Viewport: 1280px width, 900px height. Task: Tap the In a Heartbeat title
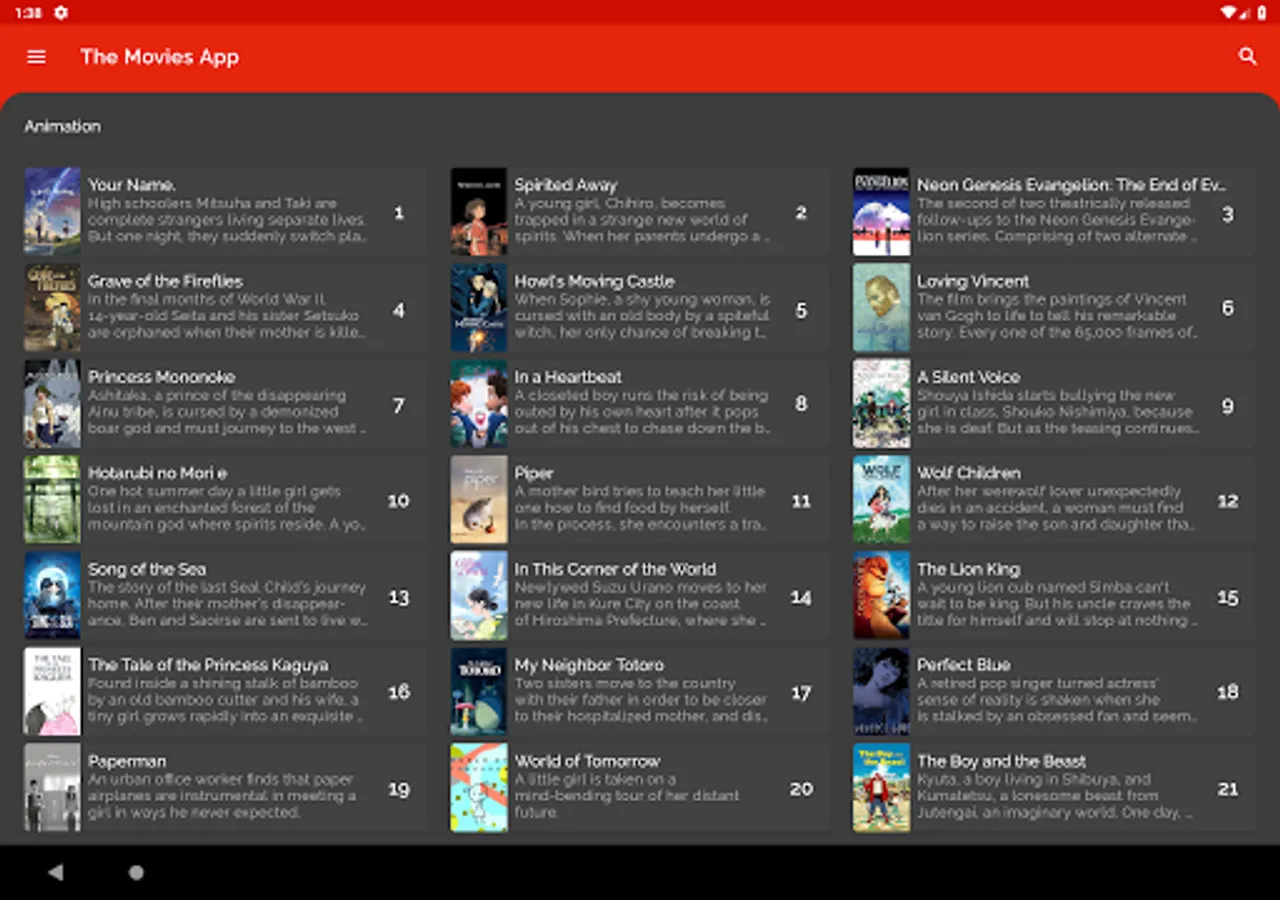568,377
